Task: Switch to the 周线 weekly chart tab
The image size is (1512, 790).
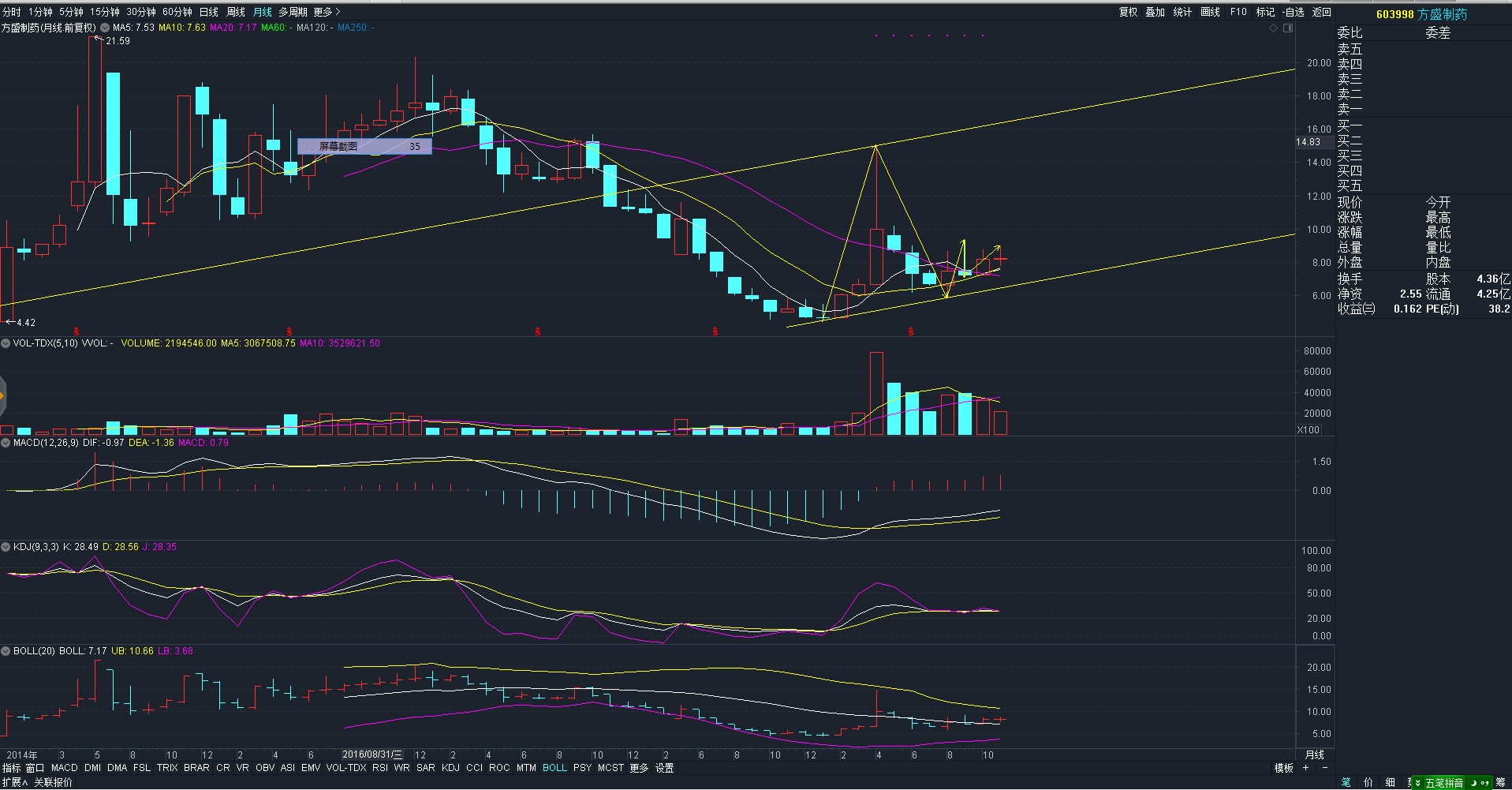Action: click(236, 12)
